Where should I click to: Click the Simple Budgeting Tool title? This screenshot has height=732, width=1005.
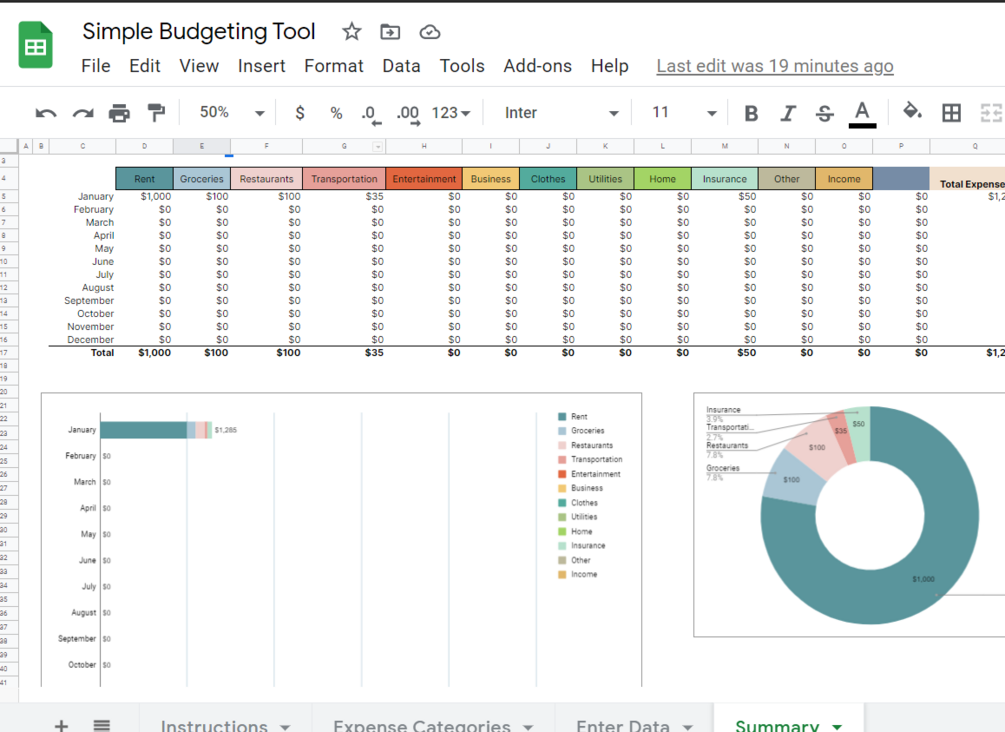(x=199, y=31)
